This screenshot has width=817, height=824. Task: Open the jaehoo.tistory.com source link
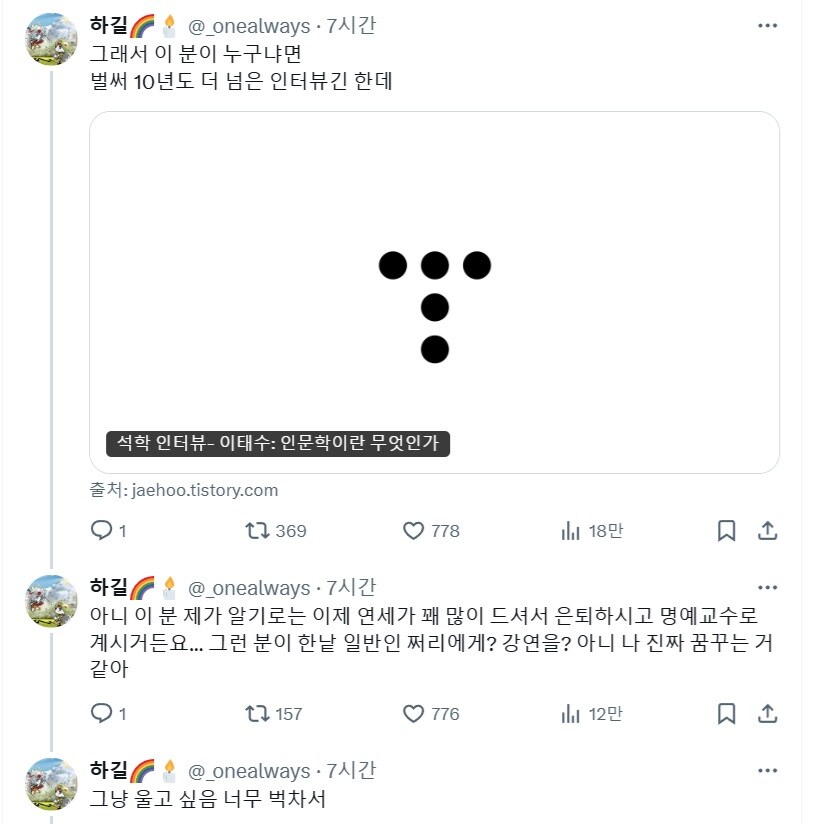pos(204,490)
